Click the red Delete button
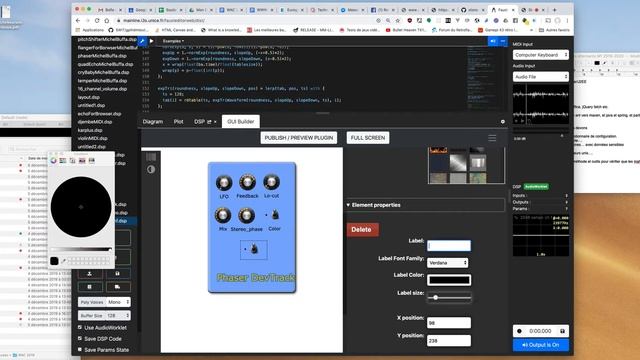This screenshot has height=360, width=640. (x=362, y=229)
